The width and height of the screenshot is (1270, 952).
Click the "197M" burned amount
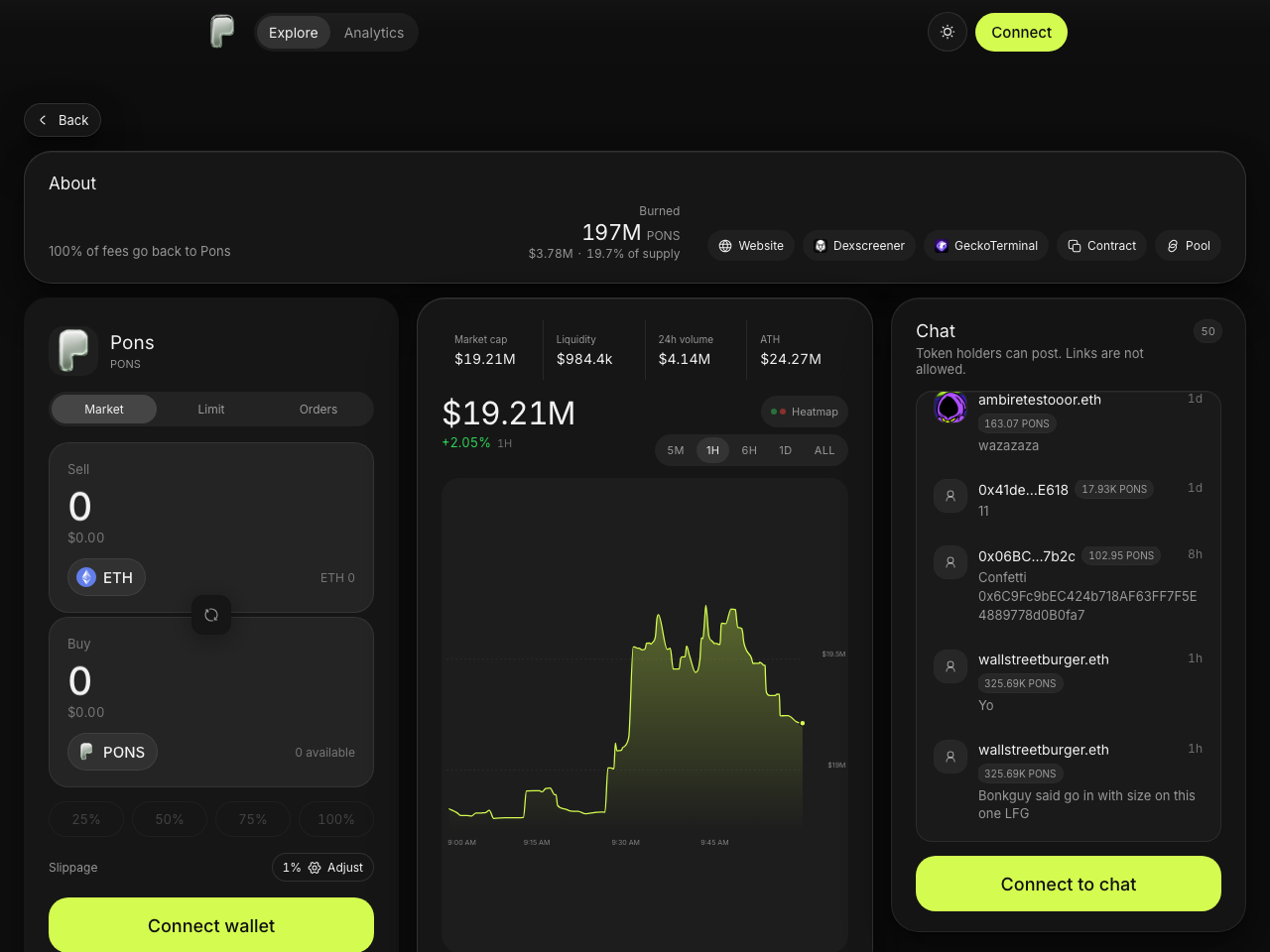611,232
